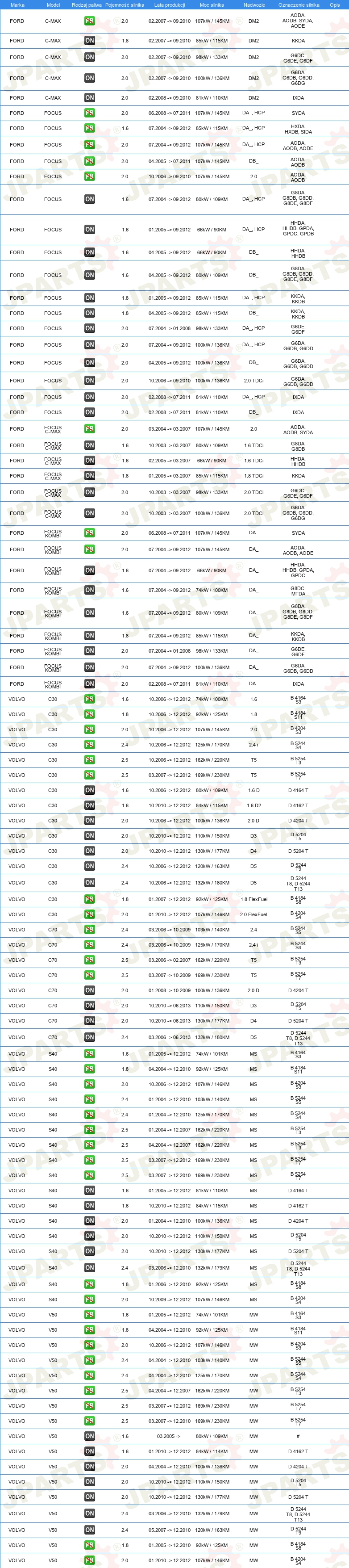Click the Model column header
The height and width of the screenshot is (1568, 349).
53,5
